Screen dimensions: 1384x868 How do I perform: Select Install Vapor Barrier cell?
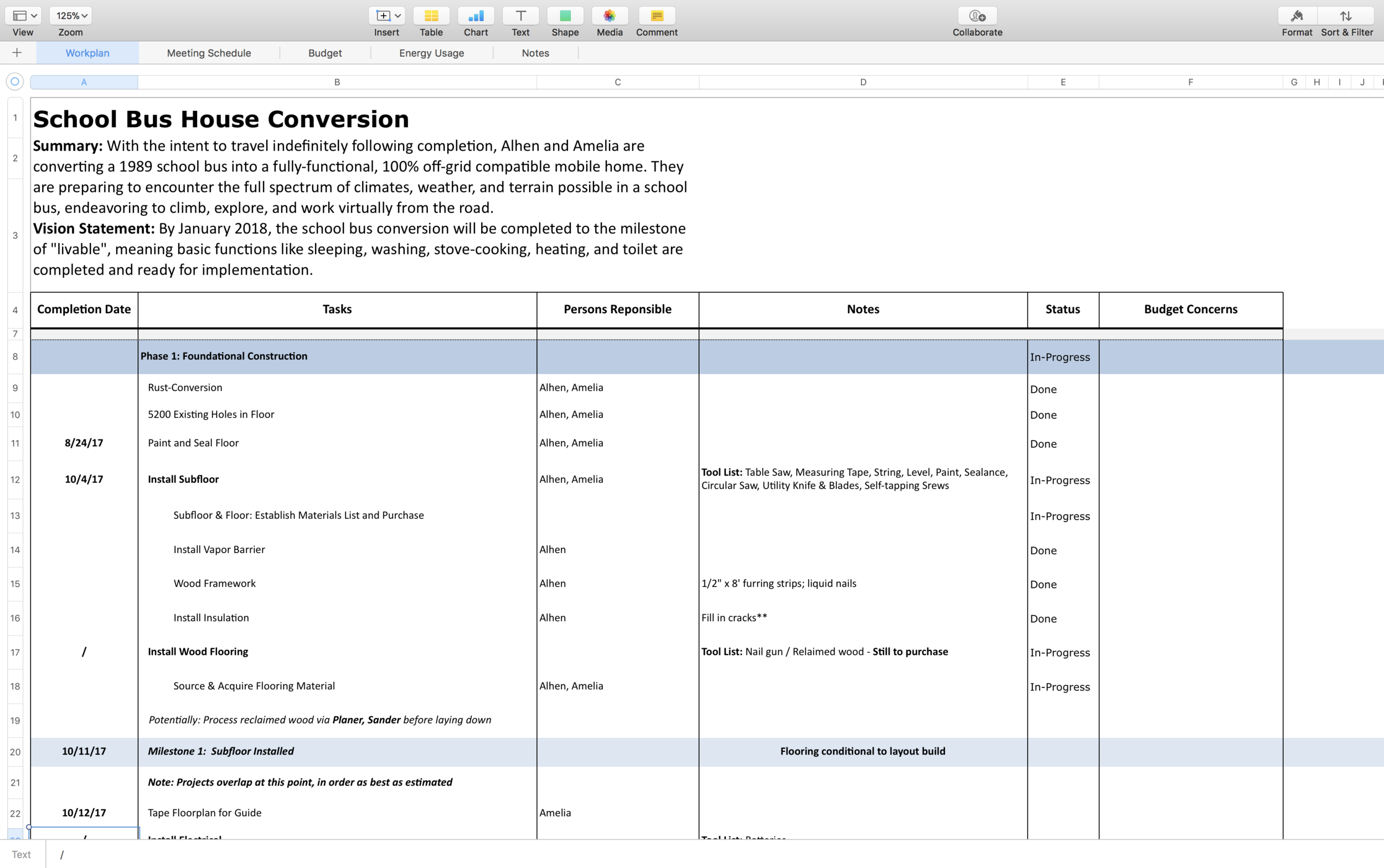click(x=337, y=549)
